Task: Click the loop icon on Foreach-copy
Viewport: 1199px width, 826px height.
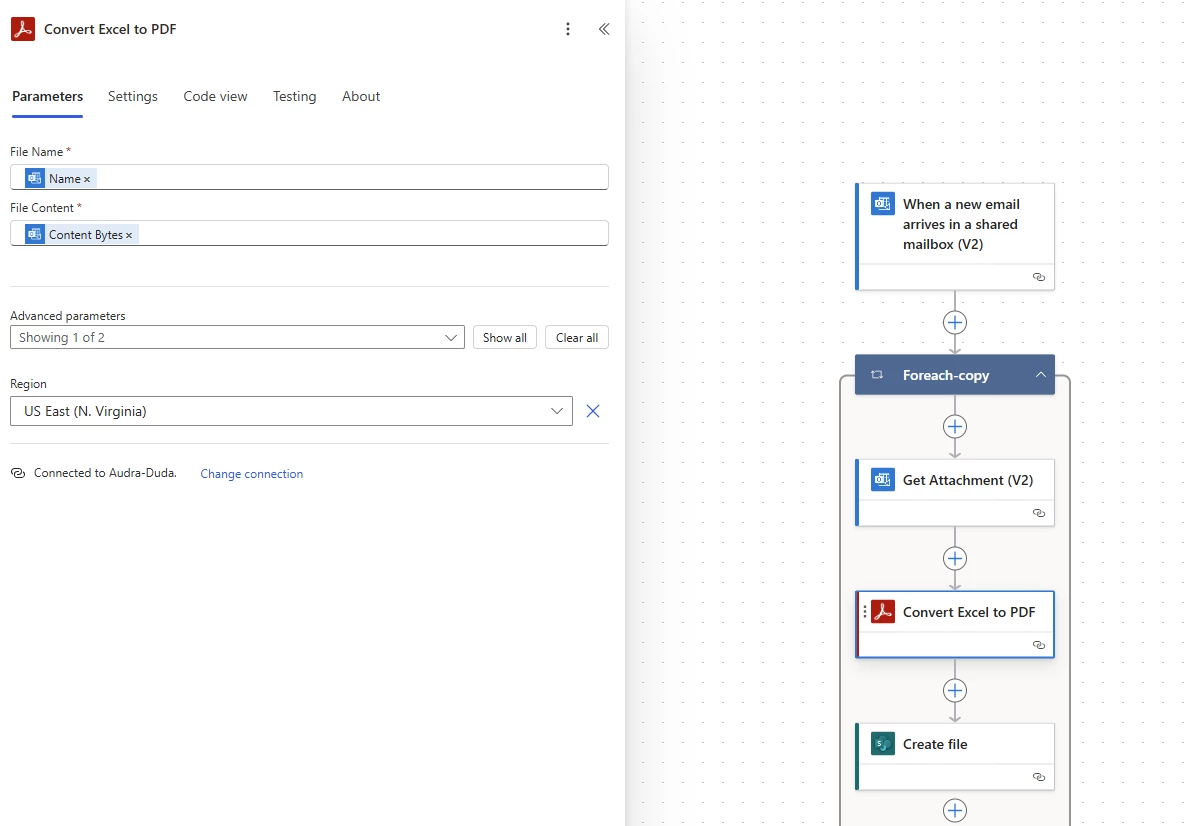Action: point(877,375)
